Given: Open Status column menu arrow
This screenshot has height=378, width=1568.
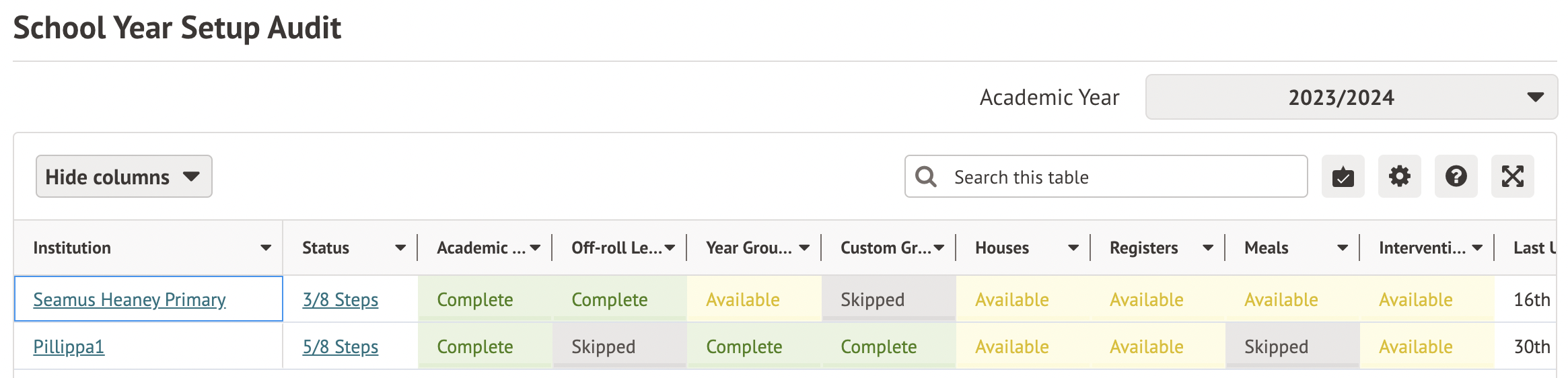Looking at the screenshot, I should [400, 248].
